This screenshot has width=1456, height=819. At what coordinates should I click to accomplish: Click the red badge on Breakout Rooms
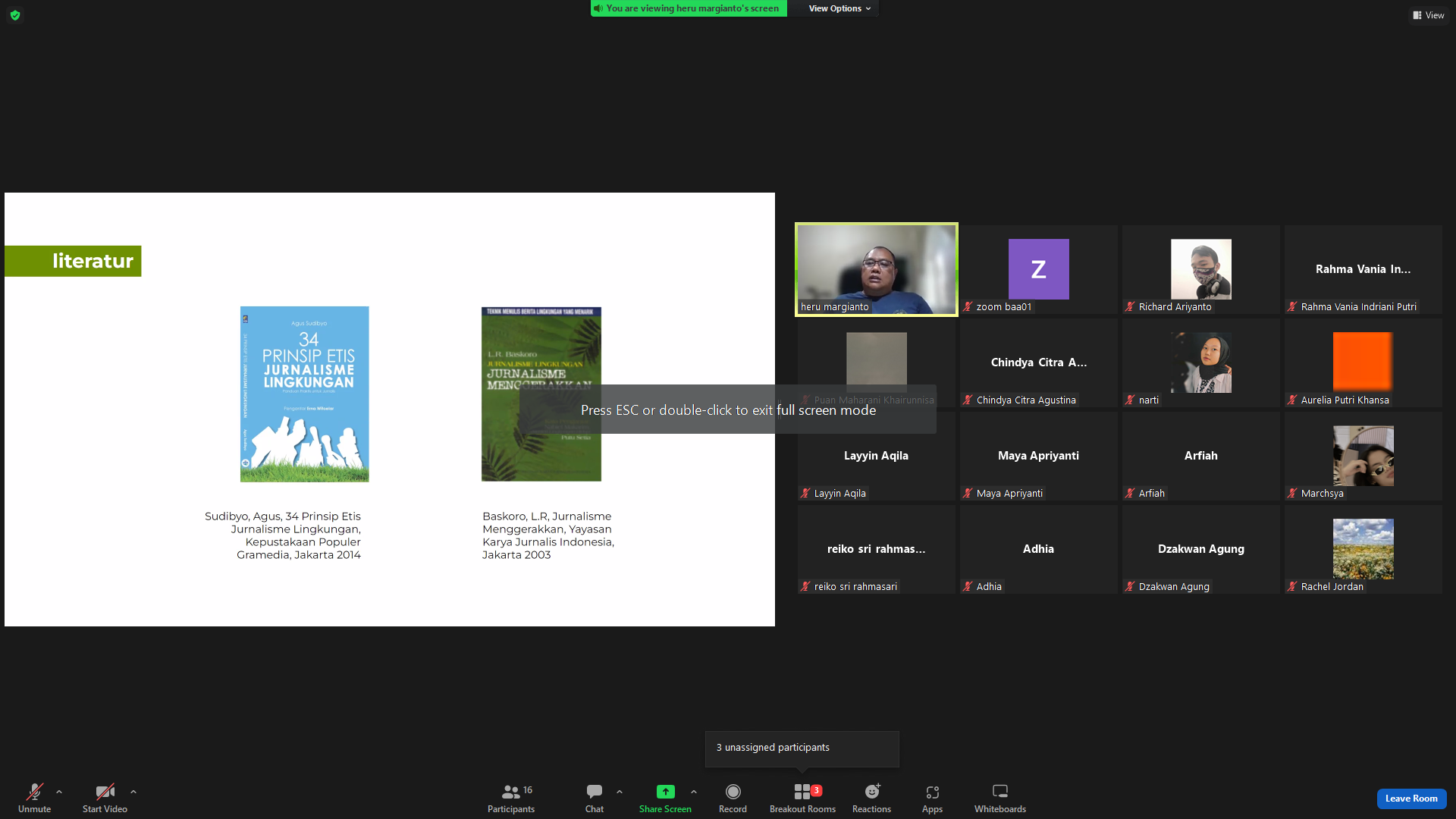click(816, 790)
